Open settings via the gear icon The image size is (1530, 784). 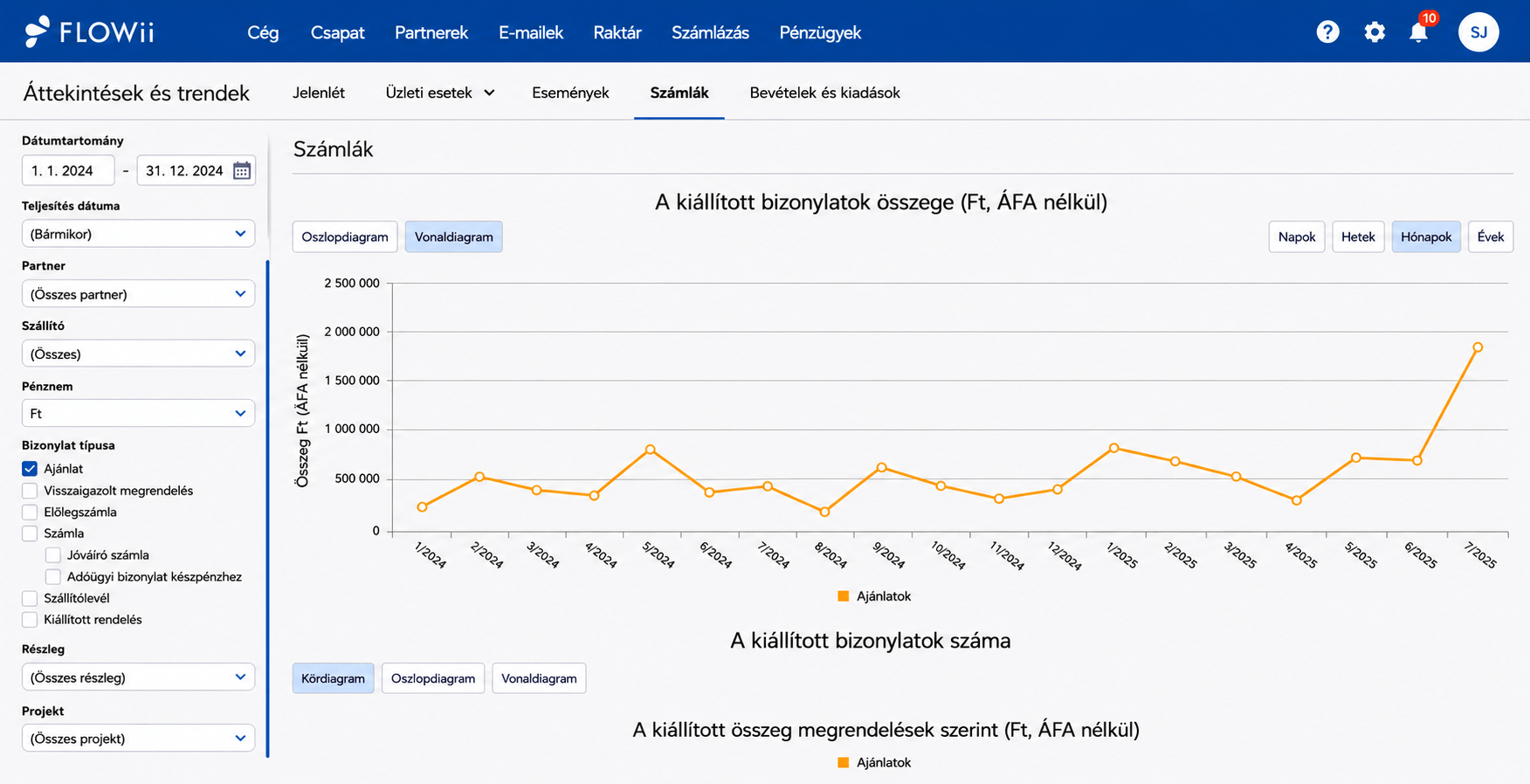(x=1375, y=32)
